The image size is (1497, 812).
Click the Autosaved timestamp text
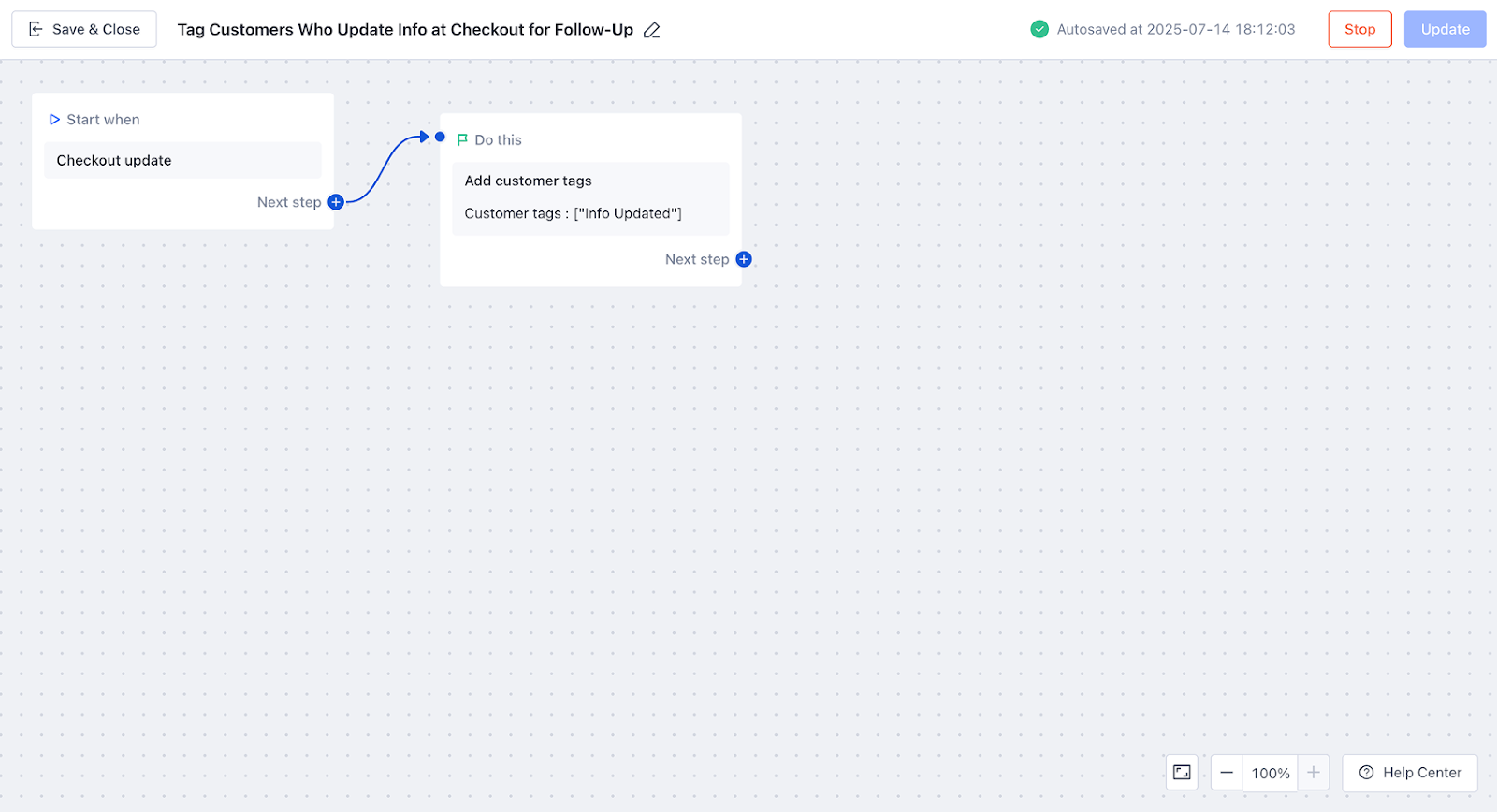[1176, 29]
